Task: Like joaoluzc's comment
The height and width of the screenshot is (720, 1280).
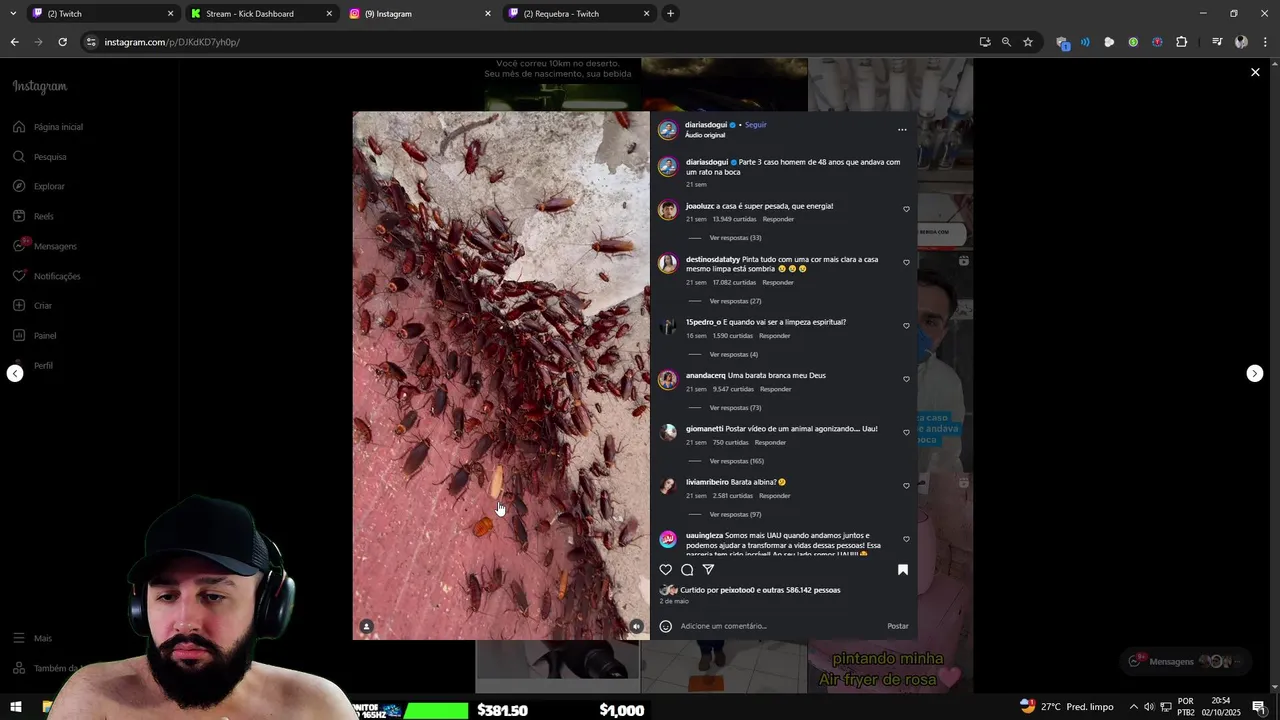Action: (x=907, y=209)
